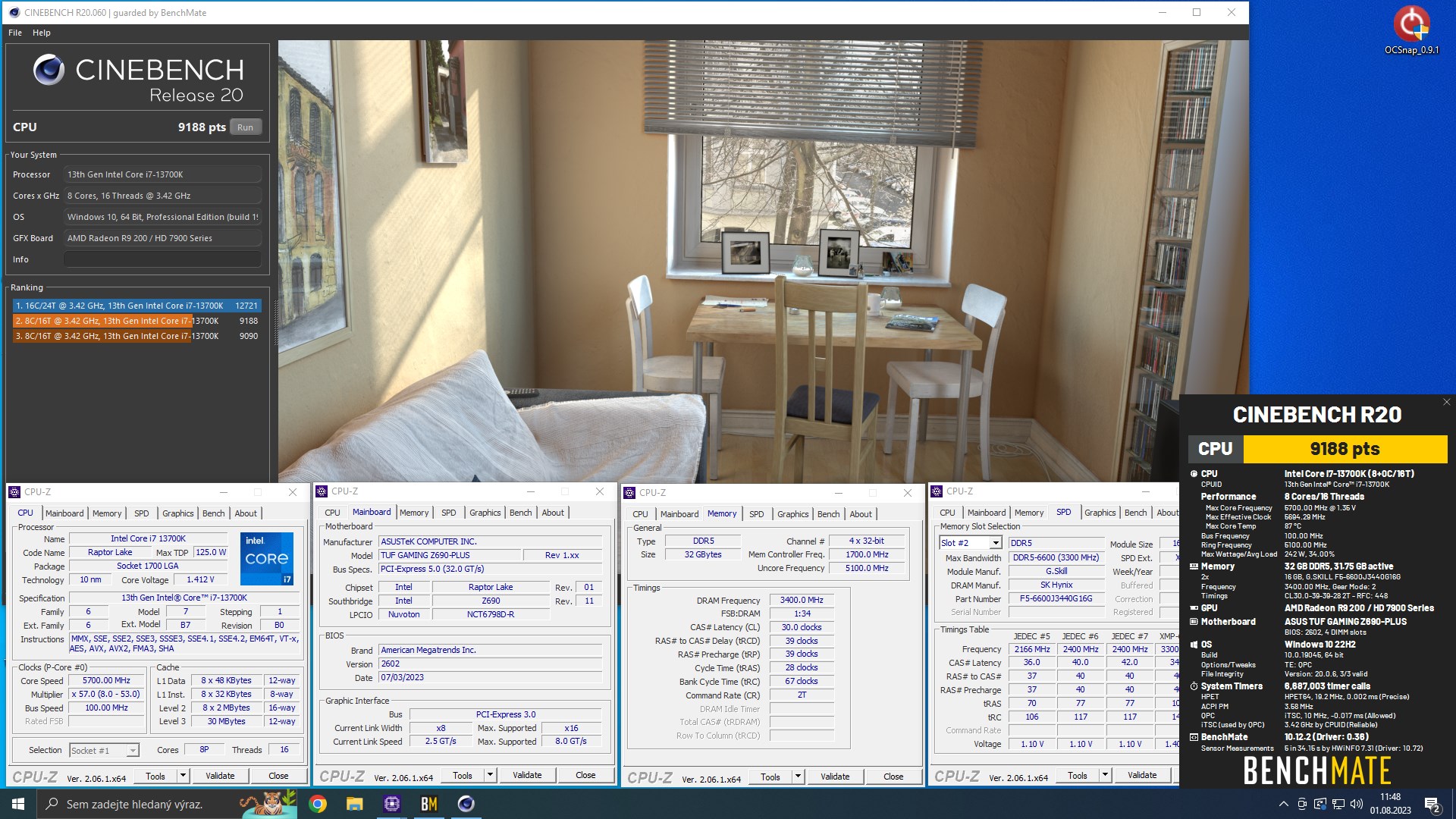Open the notification center with 2 alerts
Screen dimensions: 1456x819
pyautogui.click(x=1432, y=805)
